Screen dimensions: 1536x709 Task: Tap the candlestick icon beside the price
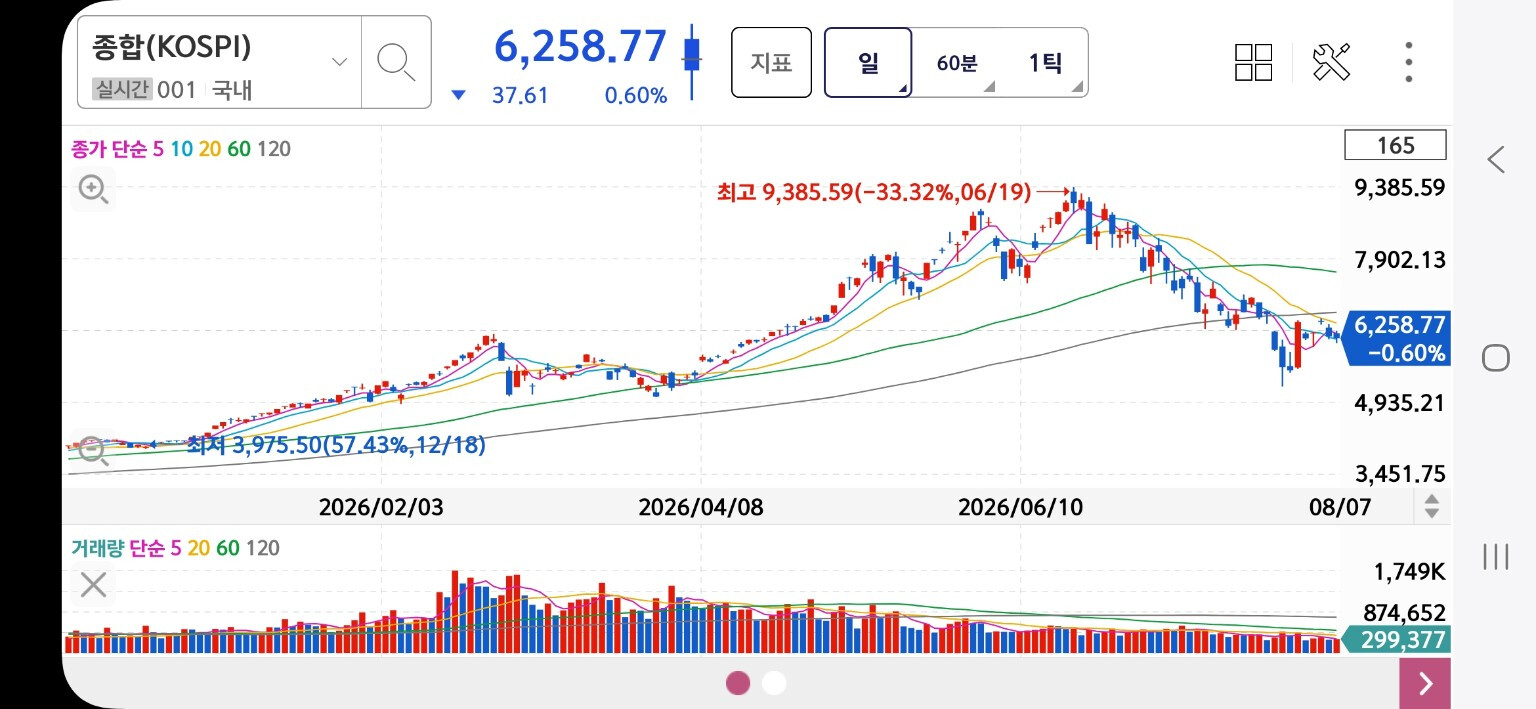[690, 61]
